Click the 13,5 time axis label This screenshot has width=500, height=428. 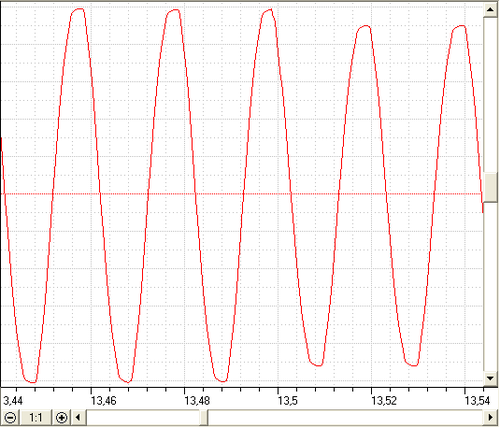[287, 400]
